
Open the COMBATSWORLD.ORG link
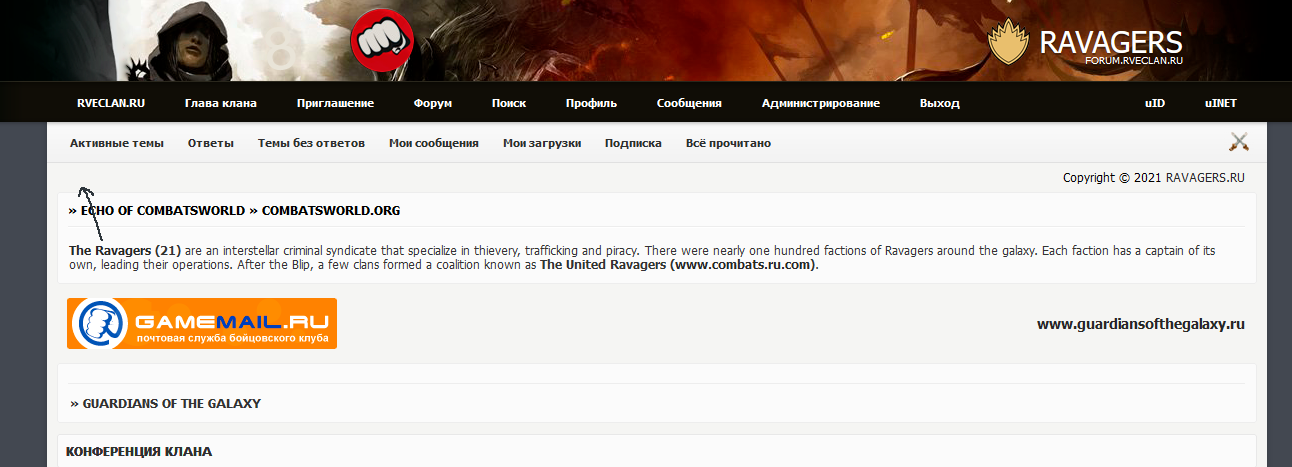click(331, 211)
